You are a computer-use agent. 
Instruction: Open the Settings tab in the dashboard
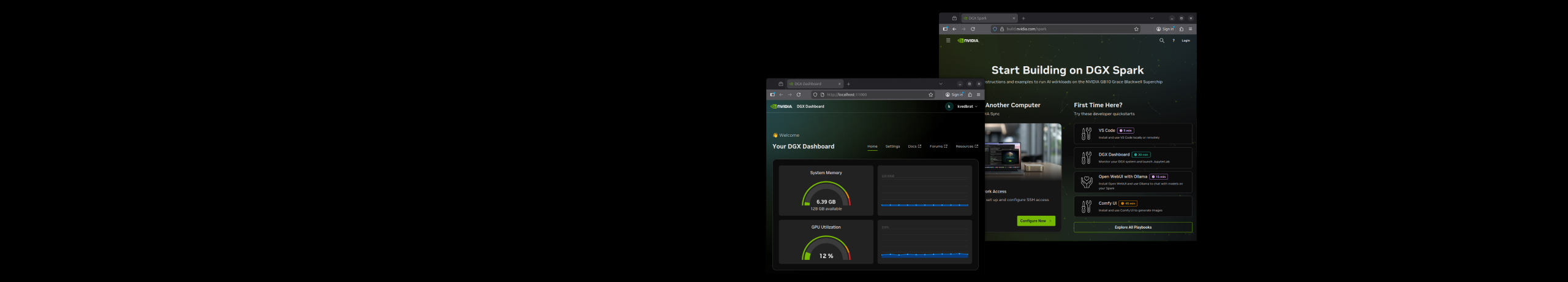click(893, 147)
